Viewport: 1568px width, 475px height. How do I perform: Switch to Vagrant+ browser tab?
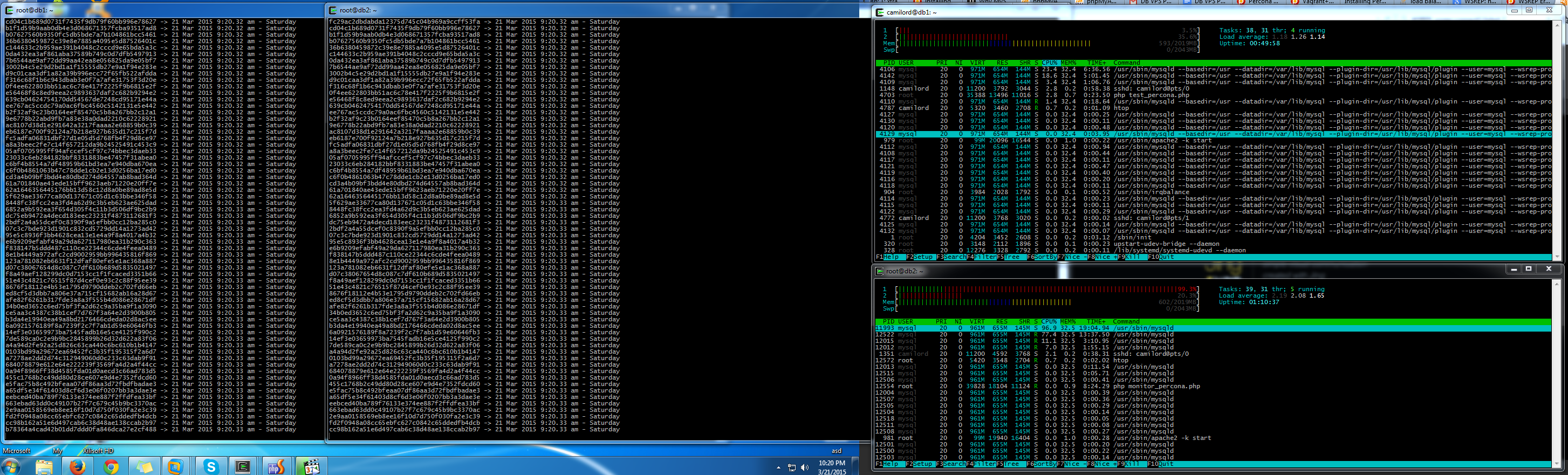(x=1313, y=3)
